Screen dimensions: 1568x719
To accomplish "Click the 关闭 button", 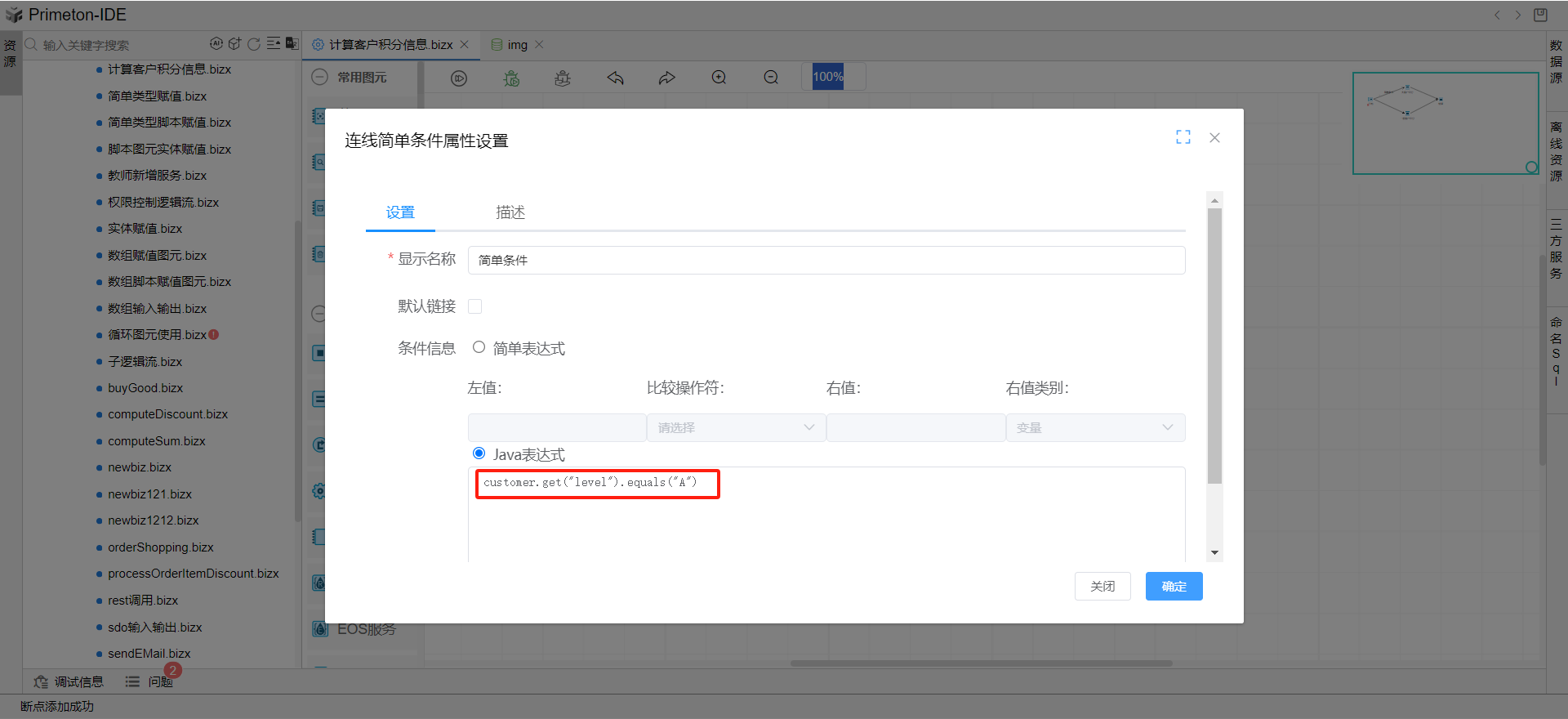I will [1102, 587].
